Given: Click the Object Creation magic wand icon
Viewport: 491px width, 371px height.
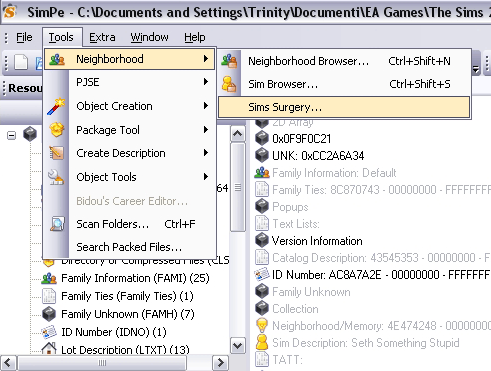Looking at the screenshot, I should (56, 106).
